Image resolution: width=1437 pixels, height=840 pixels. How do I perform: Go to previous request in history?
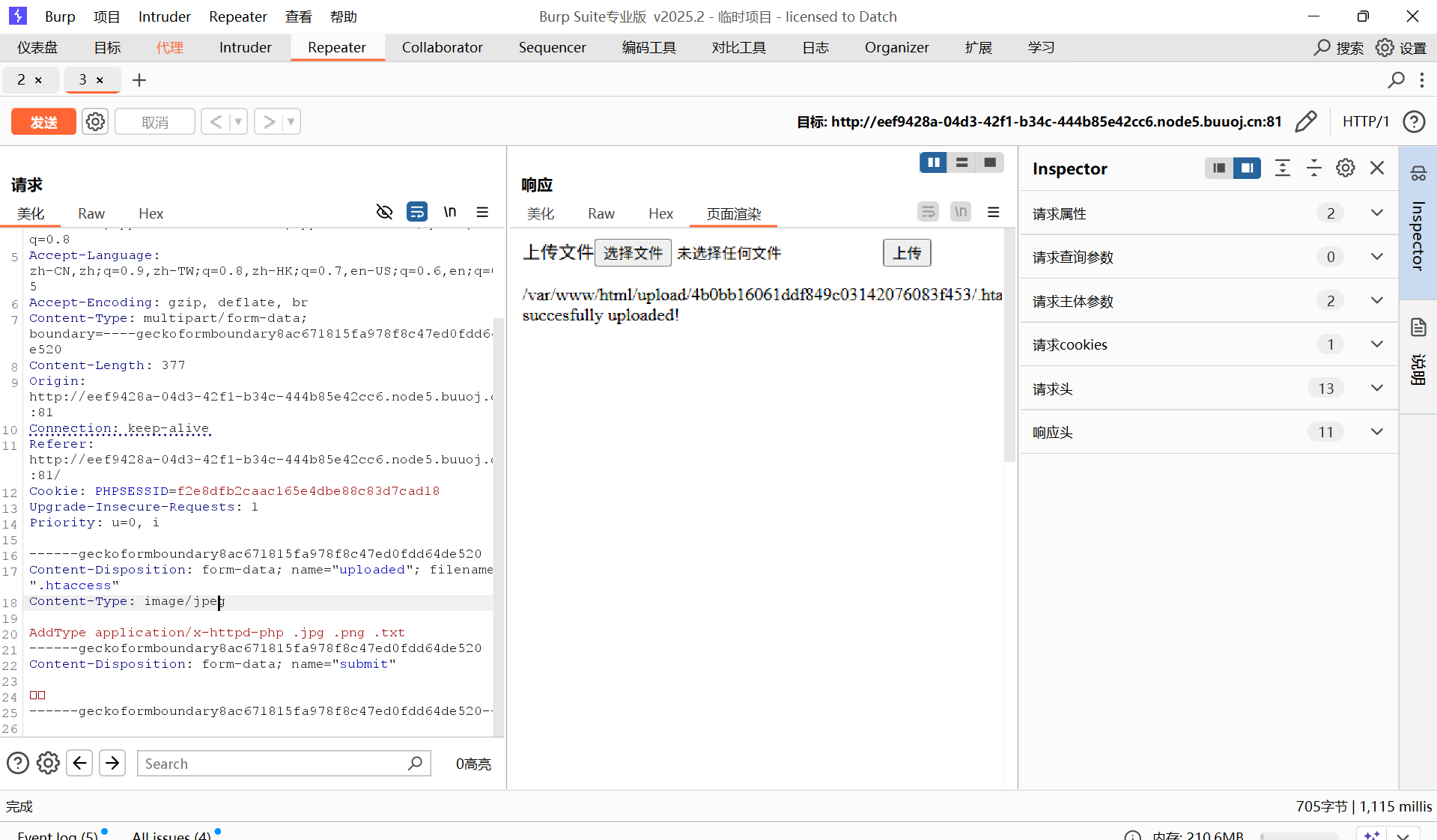coord(216,121)
